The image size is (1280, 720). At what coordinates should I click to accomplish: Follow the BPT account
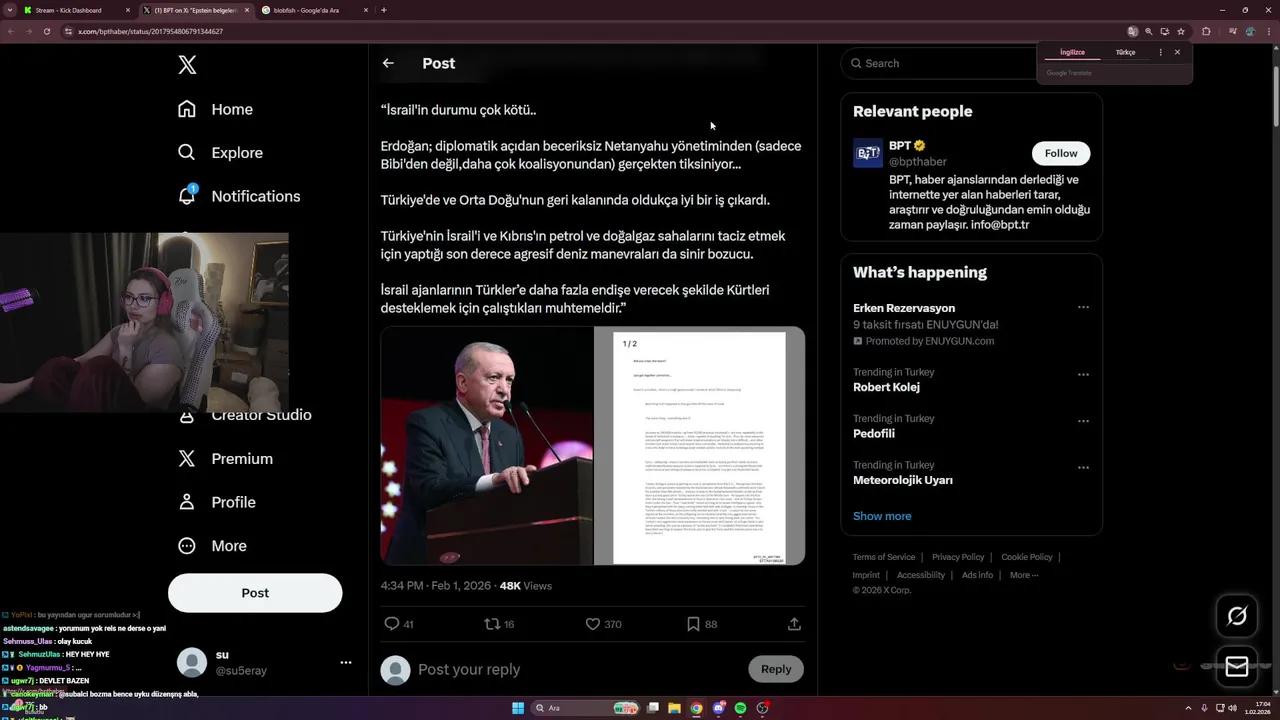(1060, 153)
